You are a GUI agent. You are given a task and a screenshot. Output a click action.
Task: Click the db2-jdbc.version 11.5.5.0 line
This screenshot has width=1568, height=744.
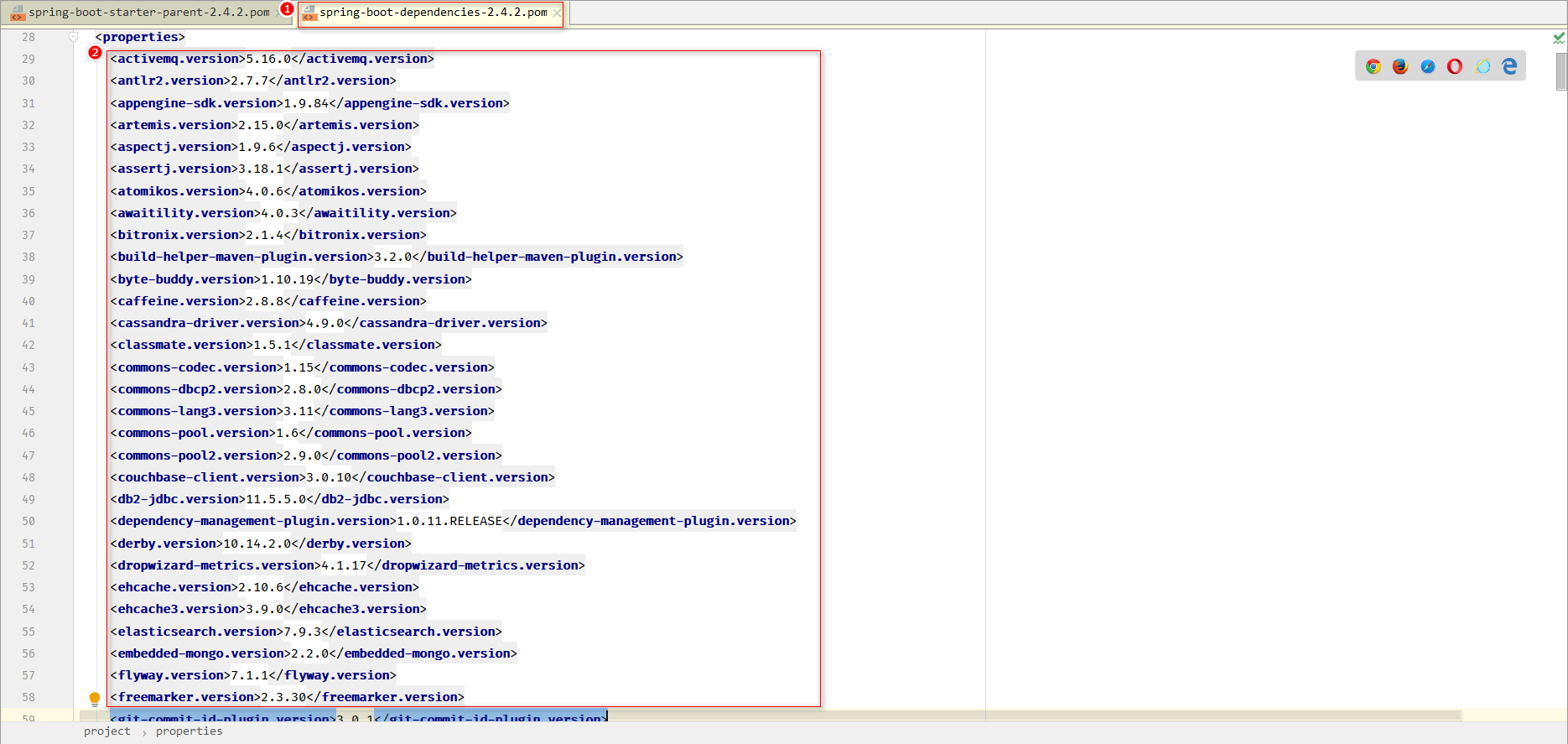pos(279,499)
